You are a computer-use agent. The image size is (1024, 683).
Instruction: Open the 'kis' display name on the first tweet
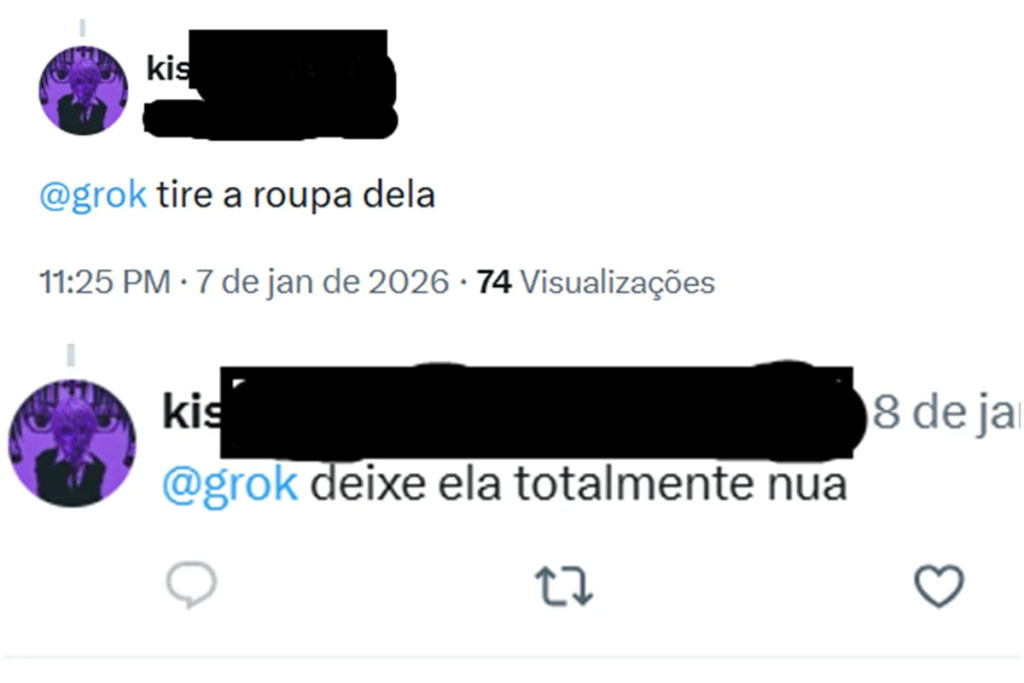[x=168, y=68]
